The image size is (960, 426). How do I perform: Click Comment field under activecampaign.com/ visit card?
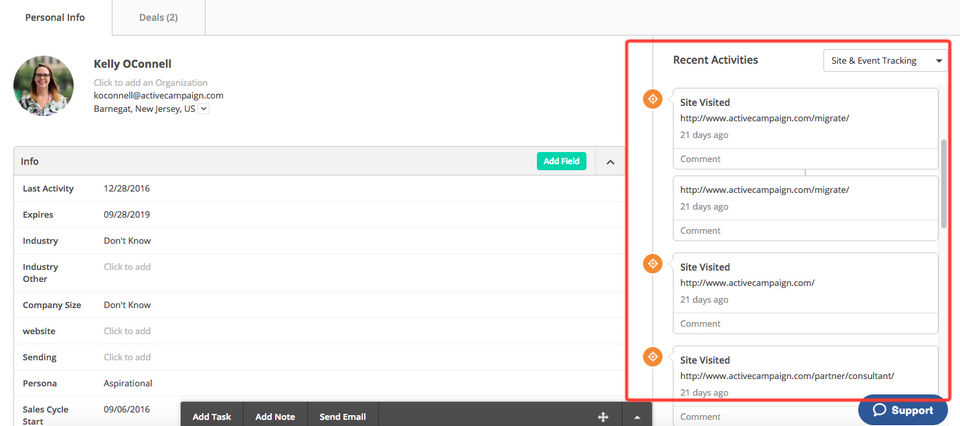[x=805, y=323]
